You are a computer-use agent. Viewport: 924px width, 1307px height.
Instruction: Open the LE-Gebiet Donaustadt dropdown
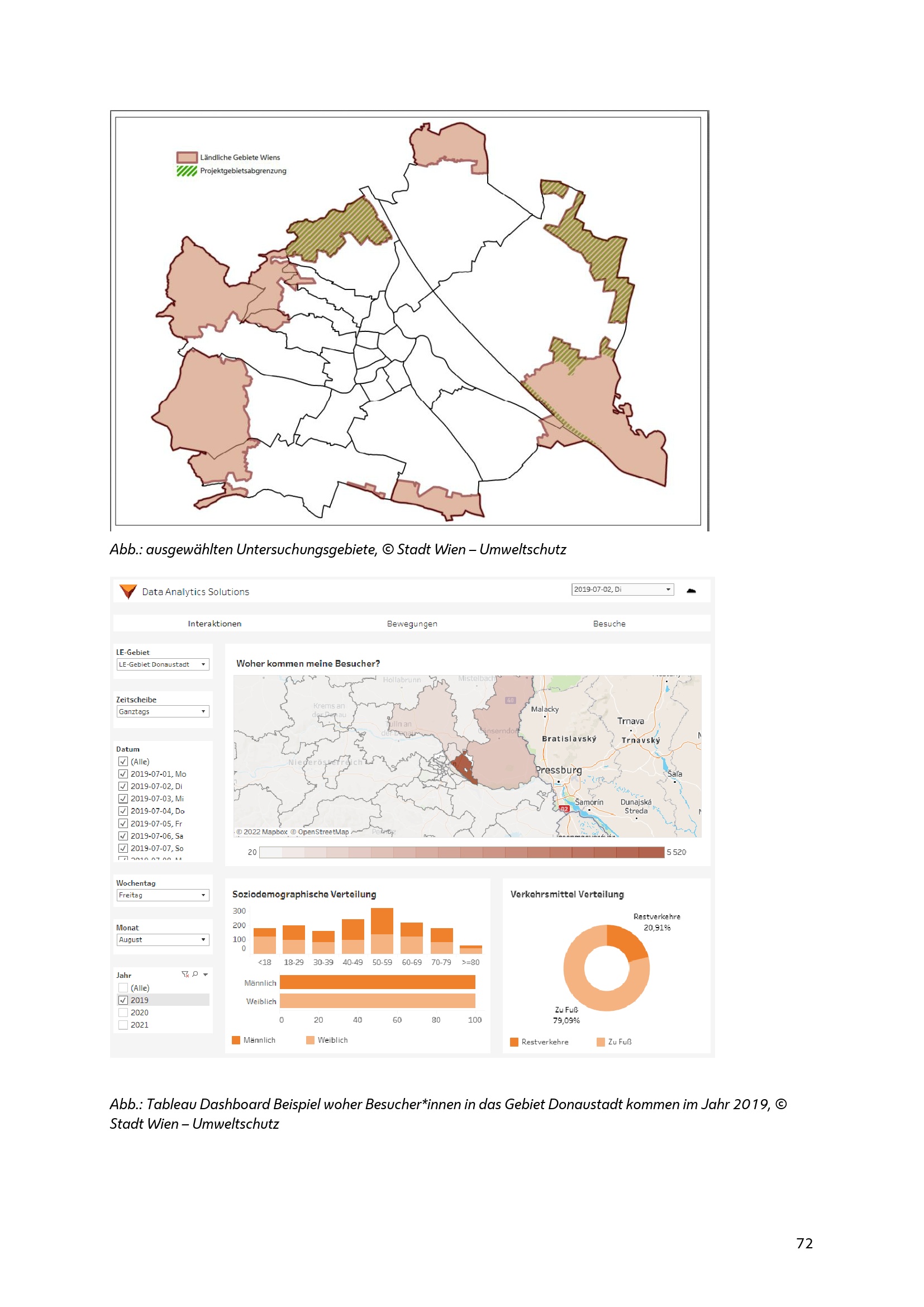(163, 664)
